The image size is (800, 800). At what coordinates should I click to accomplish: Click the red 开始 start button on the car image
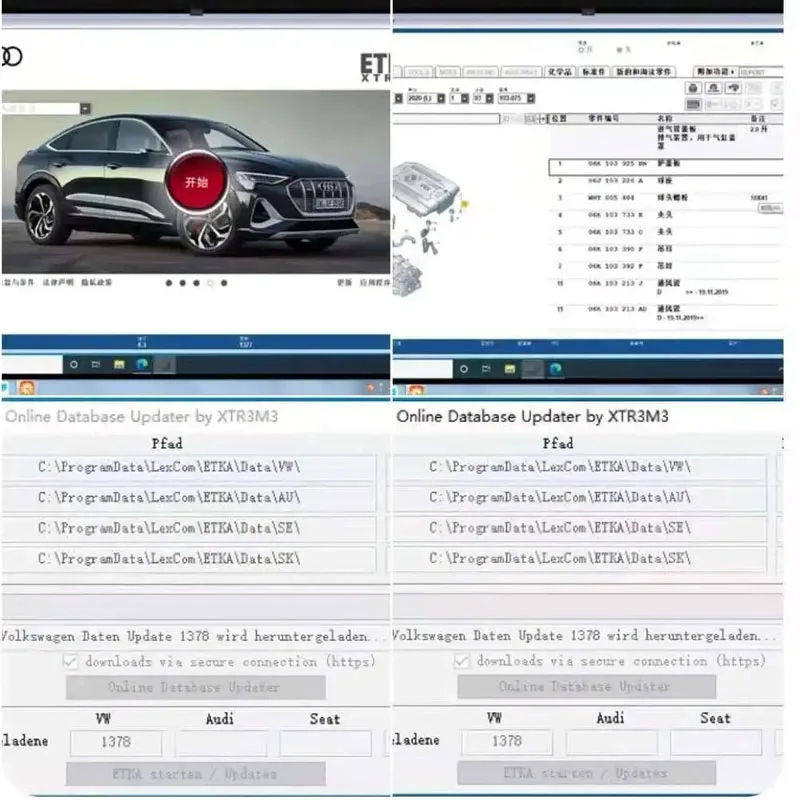[196, 182]
